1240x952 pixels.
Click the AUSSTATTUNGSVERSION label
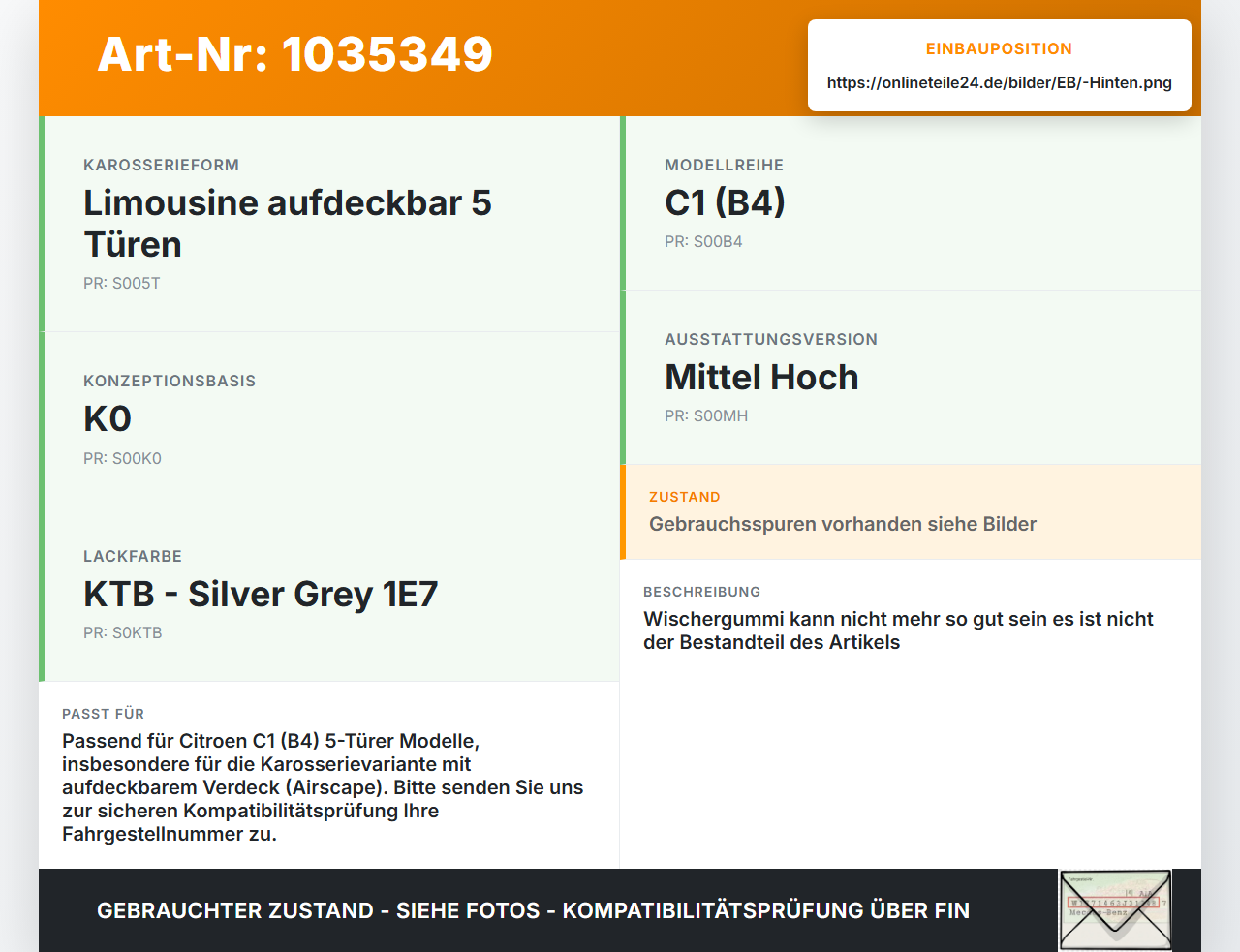[x=771, y=339]
